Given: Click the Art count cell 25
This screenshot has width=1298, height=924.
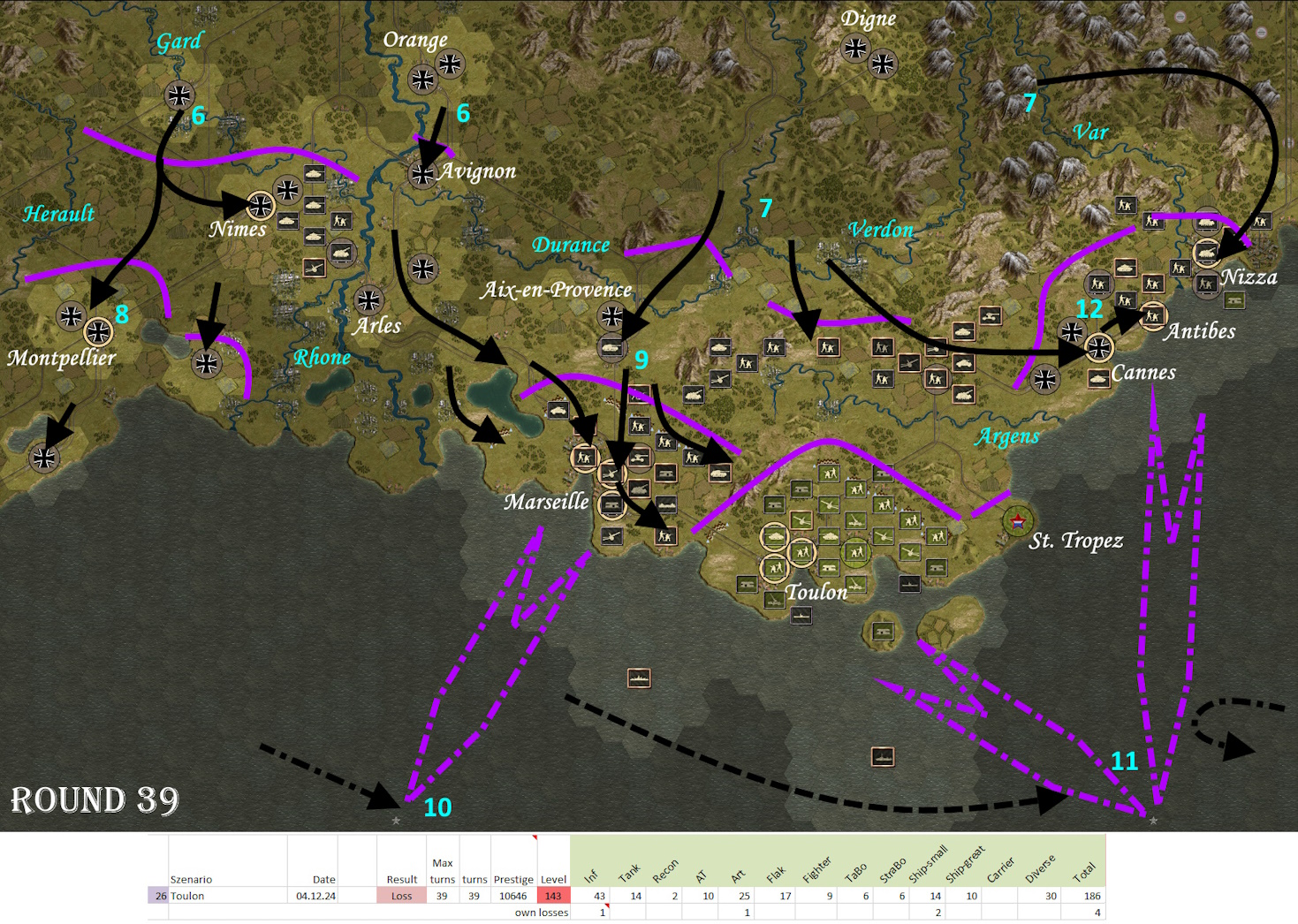Looking at the screenshot, I should pyautogui.click(x=735, y=896).
